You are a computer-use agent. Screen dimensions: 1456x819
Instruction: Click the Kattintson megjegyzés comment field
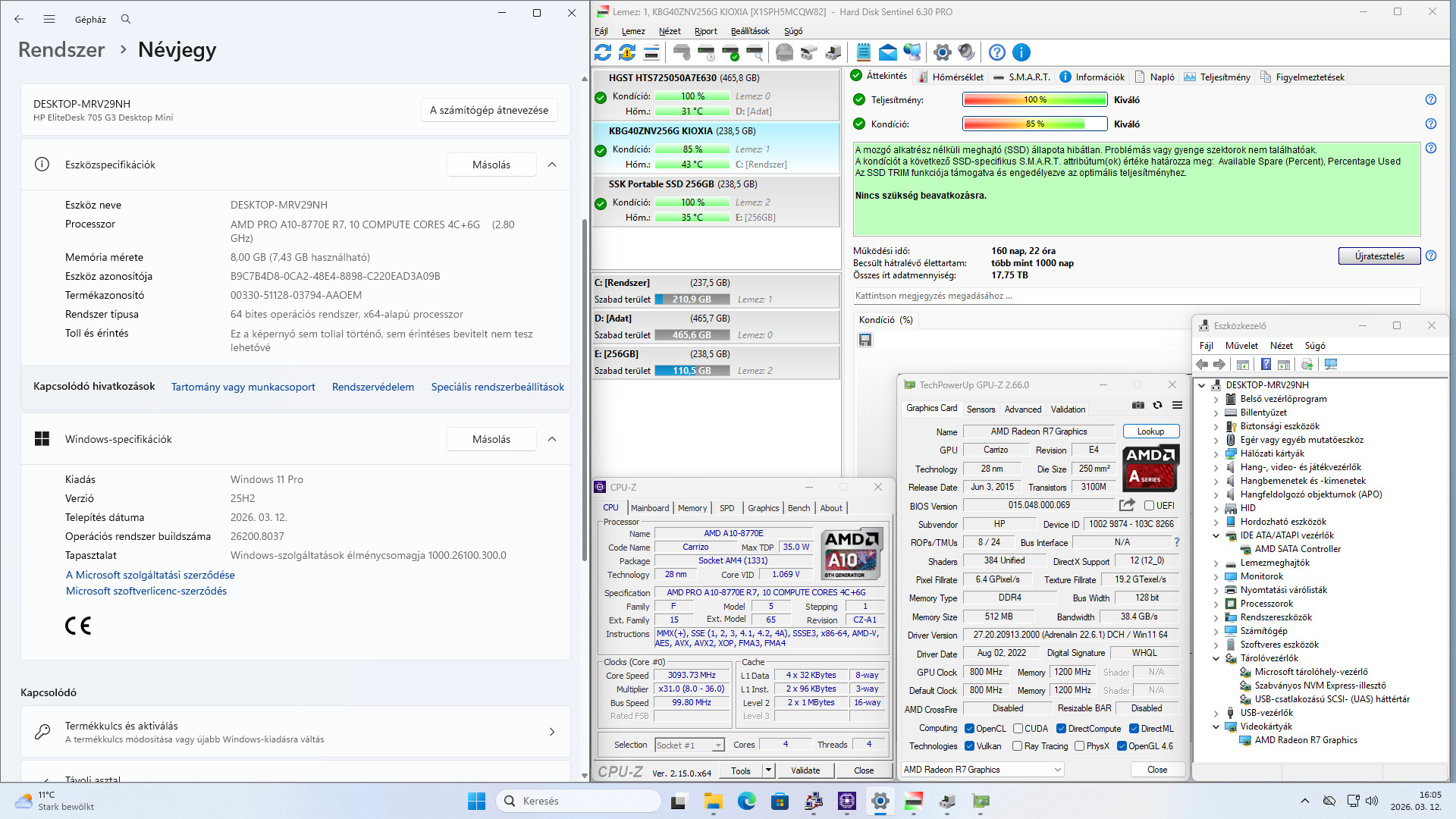pos(1135,296)
